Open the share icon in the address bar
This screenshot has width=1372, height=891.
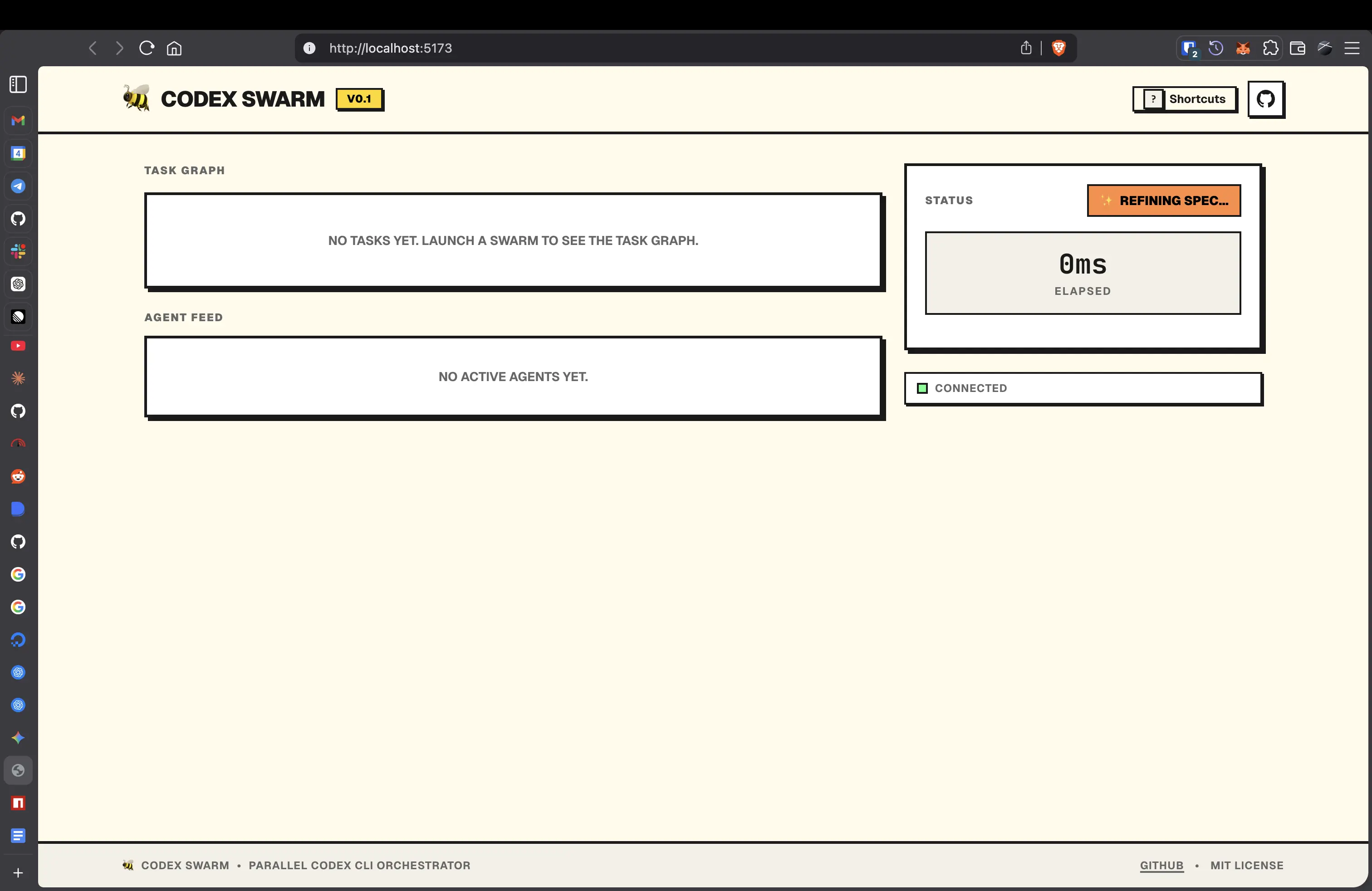pos(1025,48)
